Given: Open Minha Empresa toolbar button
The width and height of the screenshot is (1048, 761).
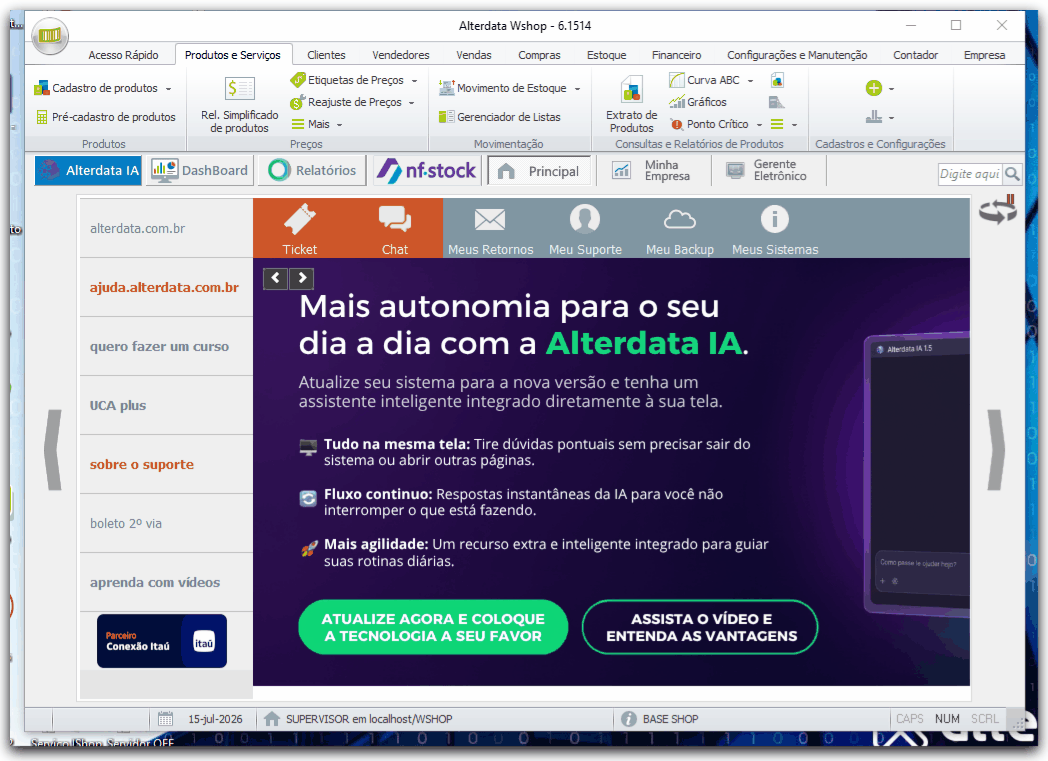Looking at the screenshot, I should (x=652, y=170).
